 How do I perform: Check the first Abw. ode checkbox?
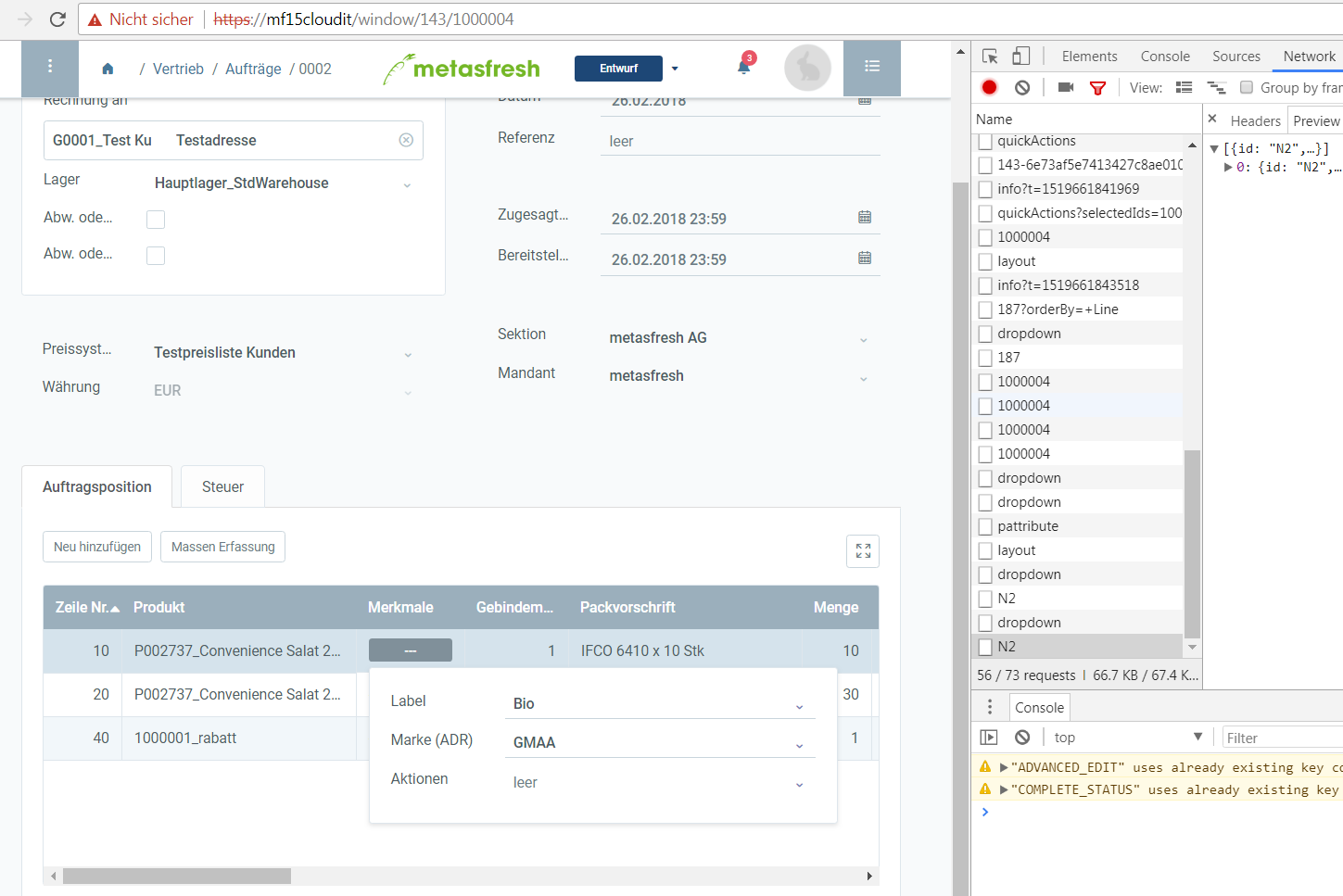pos(155,219)
